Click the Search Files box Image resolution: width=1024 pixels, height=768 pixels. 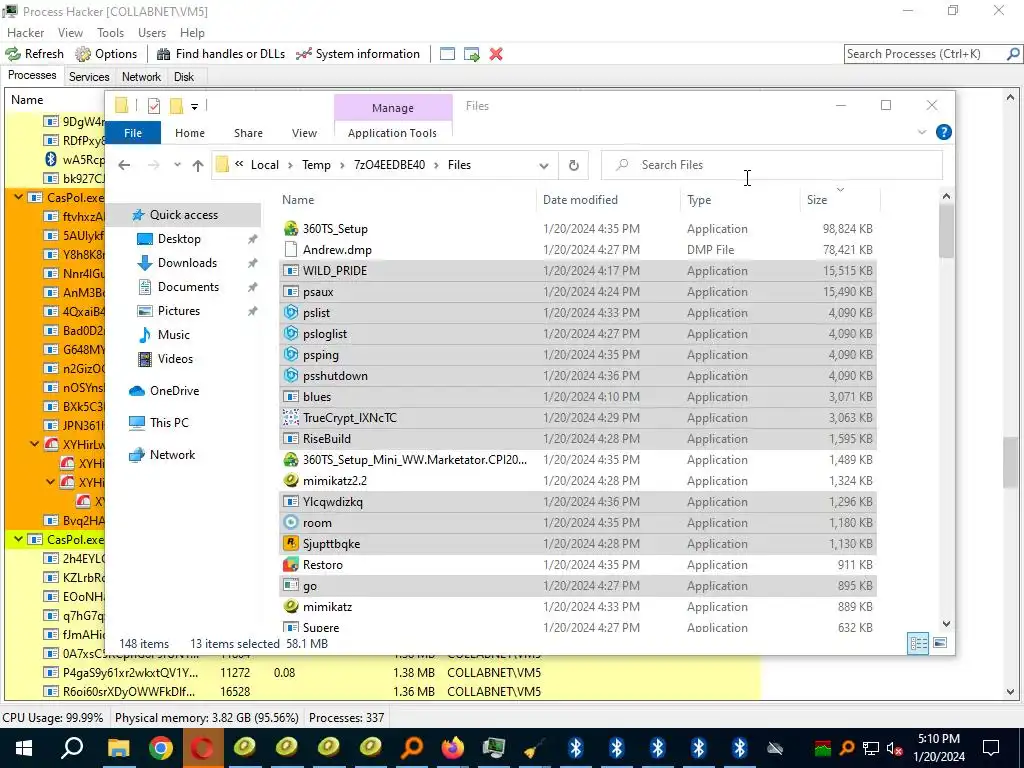pos(771,165)
